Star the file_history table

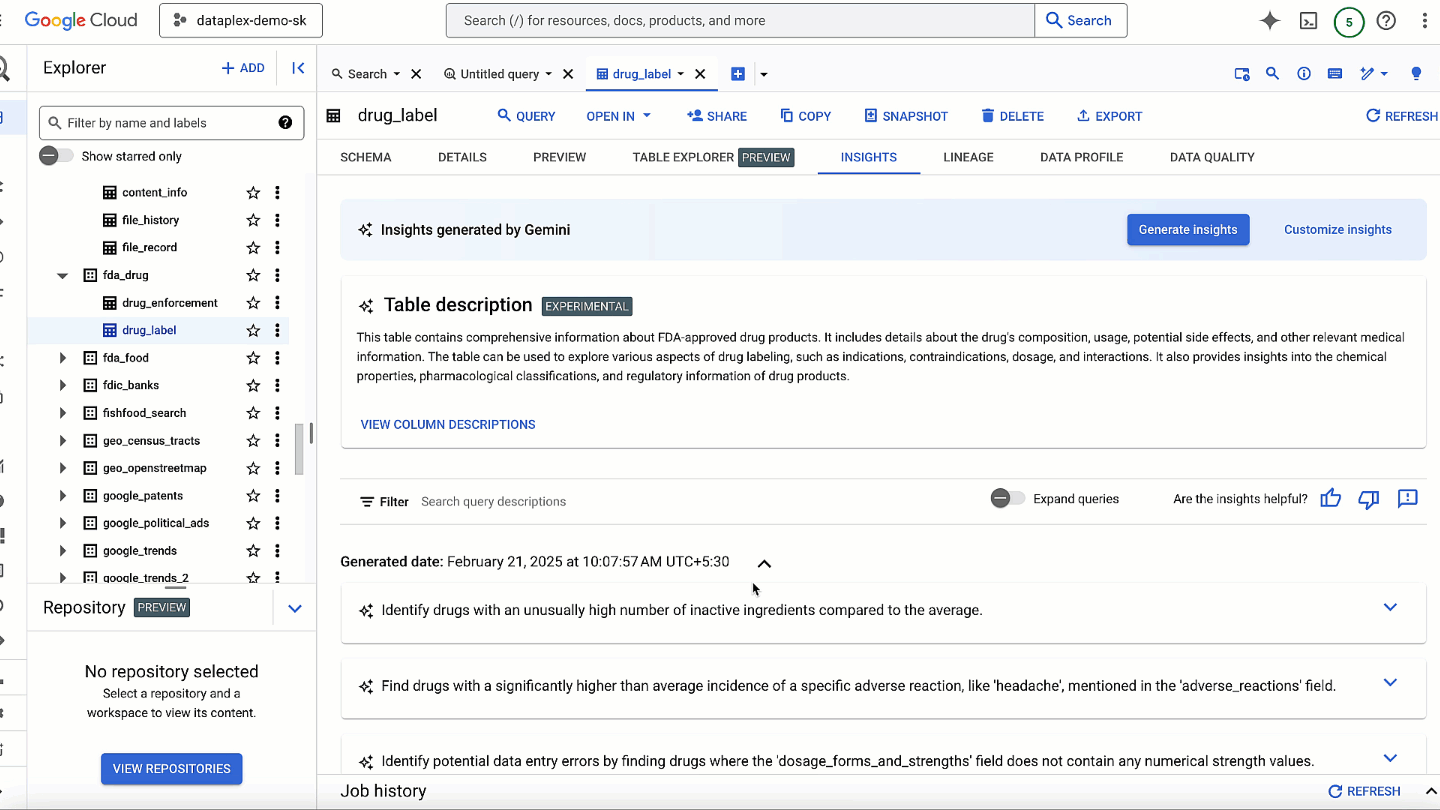tap(253, 220)
